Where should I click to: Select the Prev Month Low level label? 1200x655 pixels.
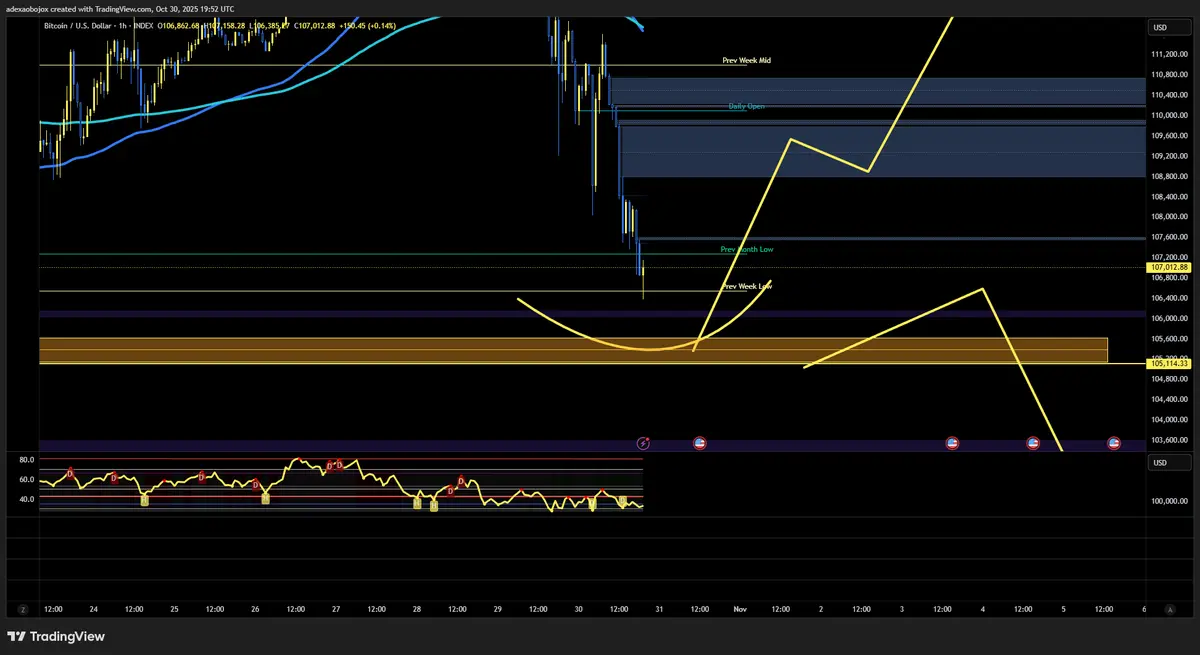click(x=746, y=249)
